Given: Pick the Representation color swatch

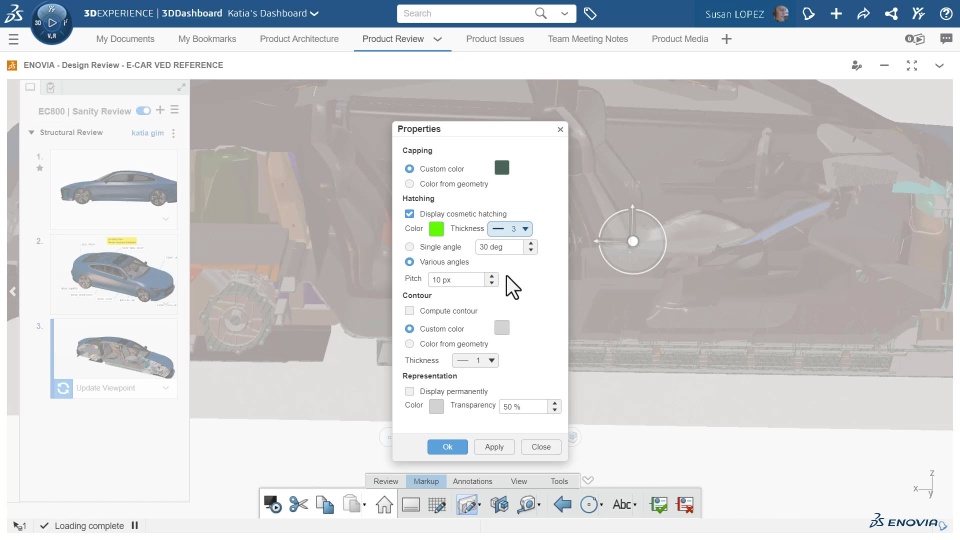Looking at the screenshot, I should point(436,406).
